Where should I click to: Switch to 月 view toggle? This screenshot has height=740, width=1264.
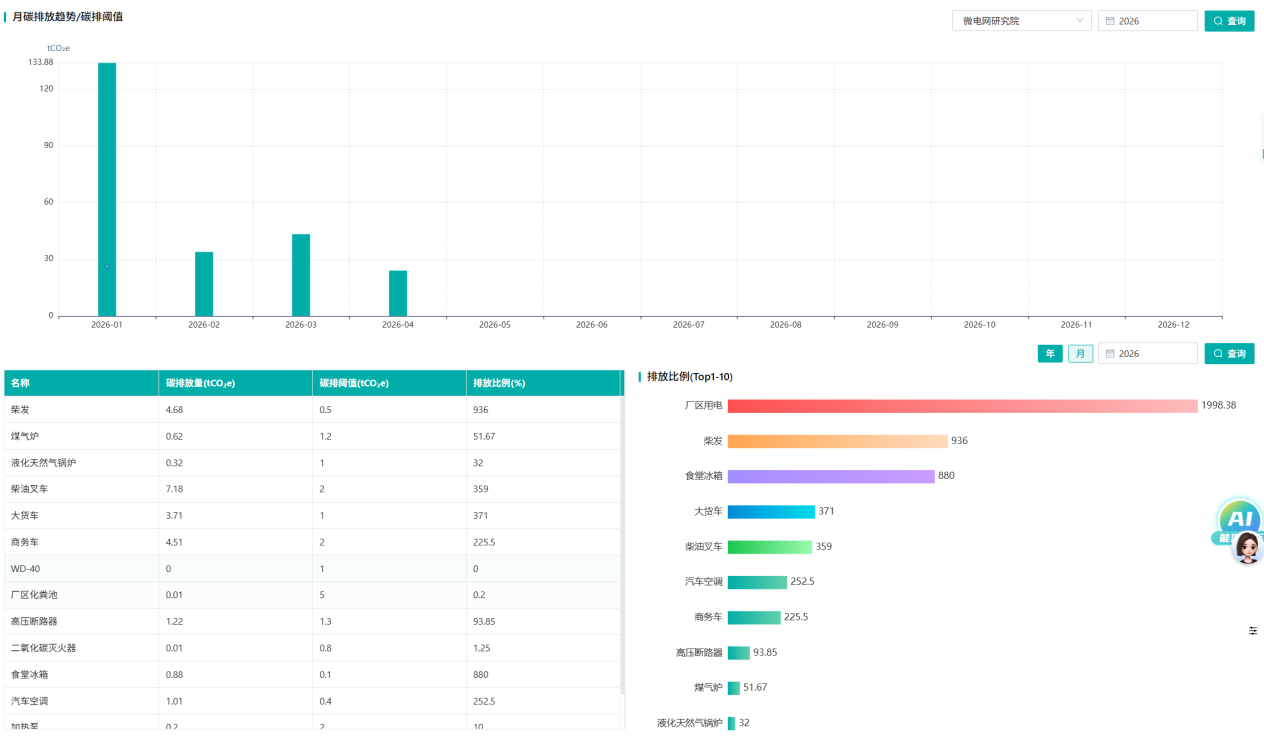(x=1080, y=354)
